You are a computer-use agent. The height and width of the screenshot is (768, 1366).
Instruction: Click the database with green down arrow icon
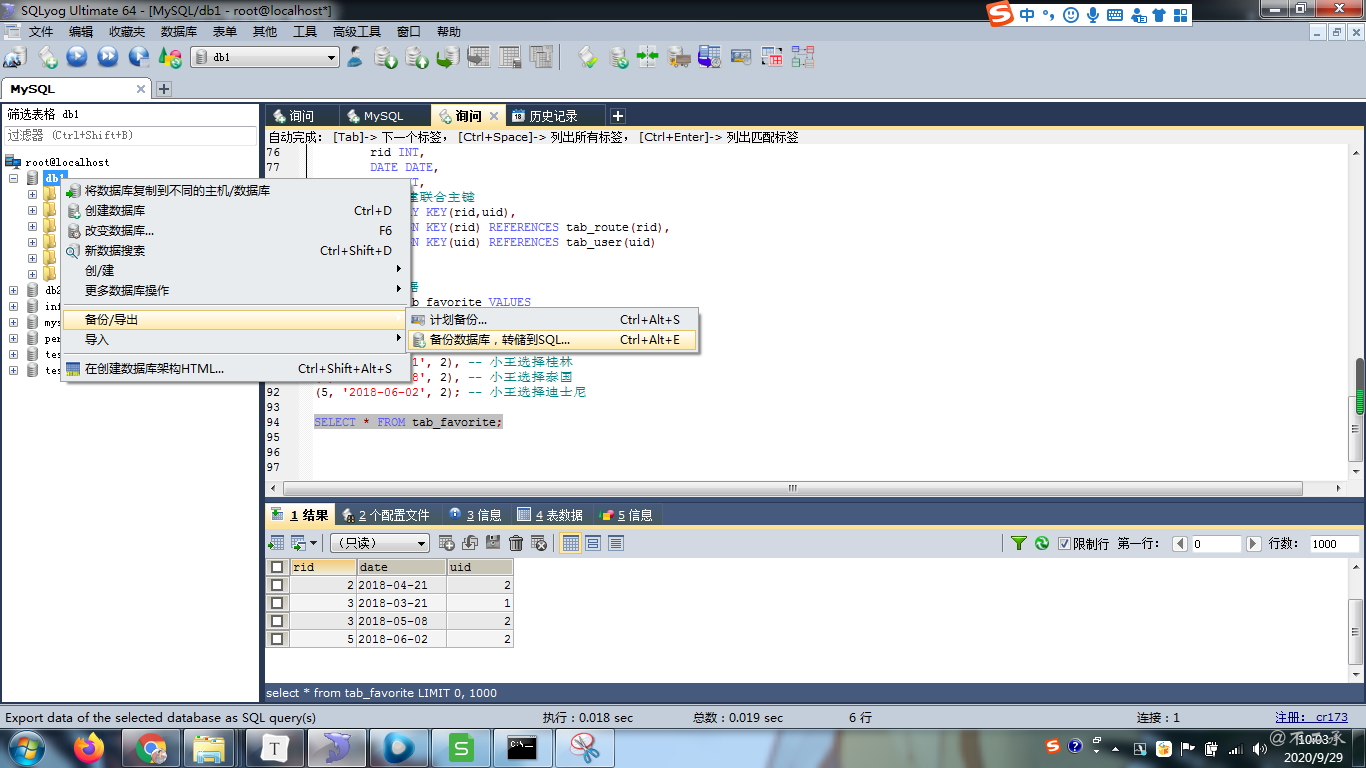click(x=386, y=58)
